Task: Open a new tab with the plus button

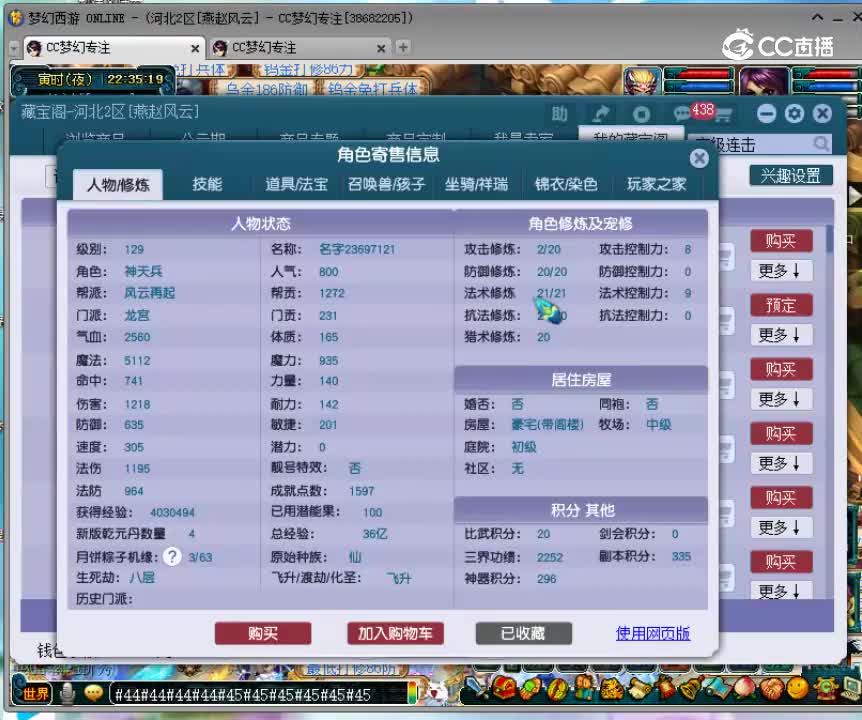Action: pyautogui.click(x=403, y=47)
